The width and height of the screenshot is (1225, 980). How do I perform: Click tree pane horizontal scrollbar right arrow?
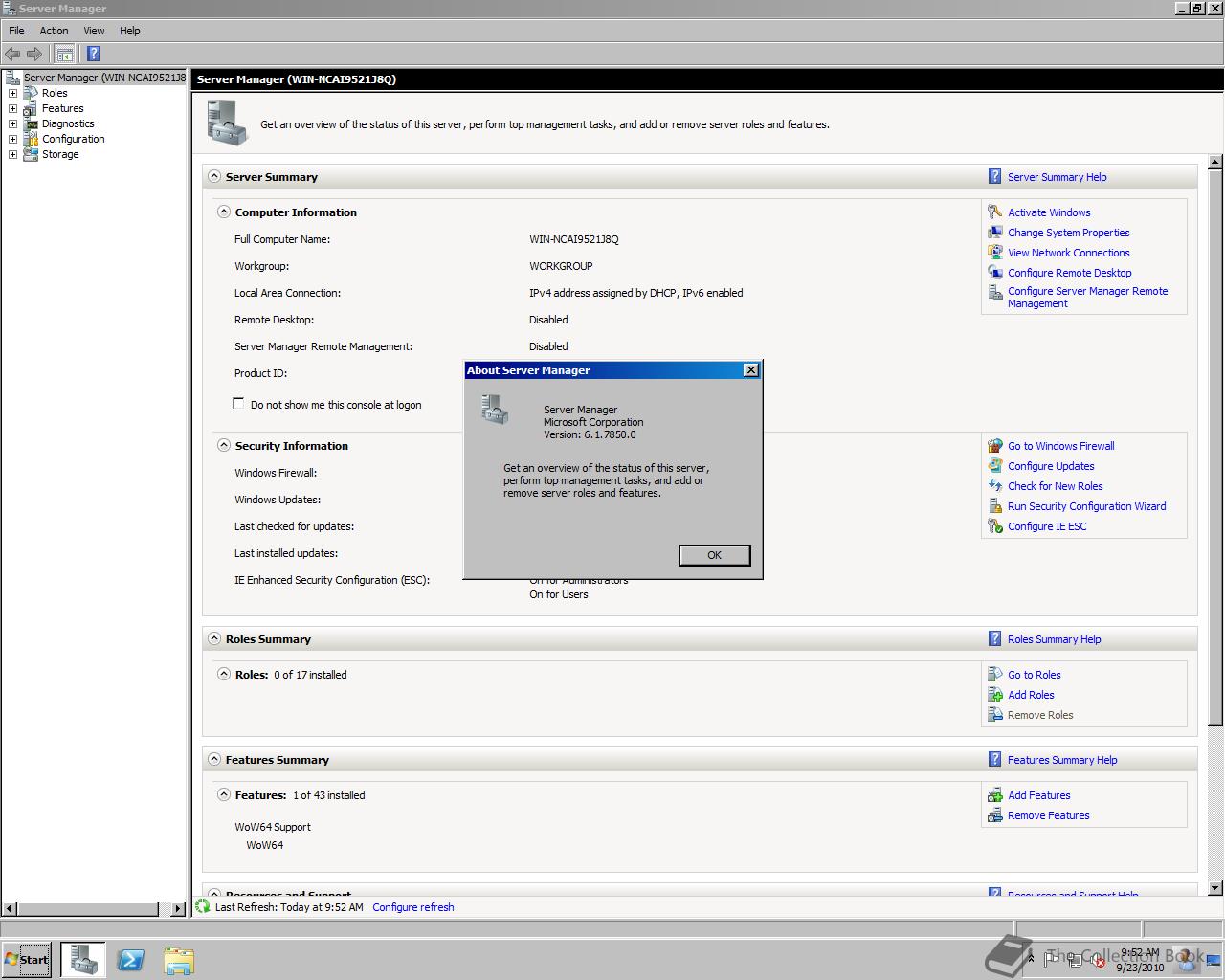pyautogui.click(x=178, y=908)
